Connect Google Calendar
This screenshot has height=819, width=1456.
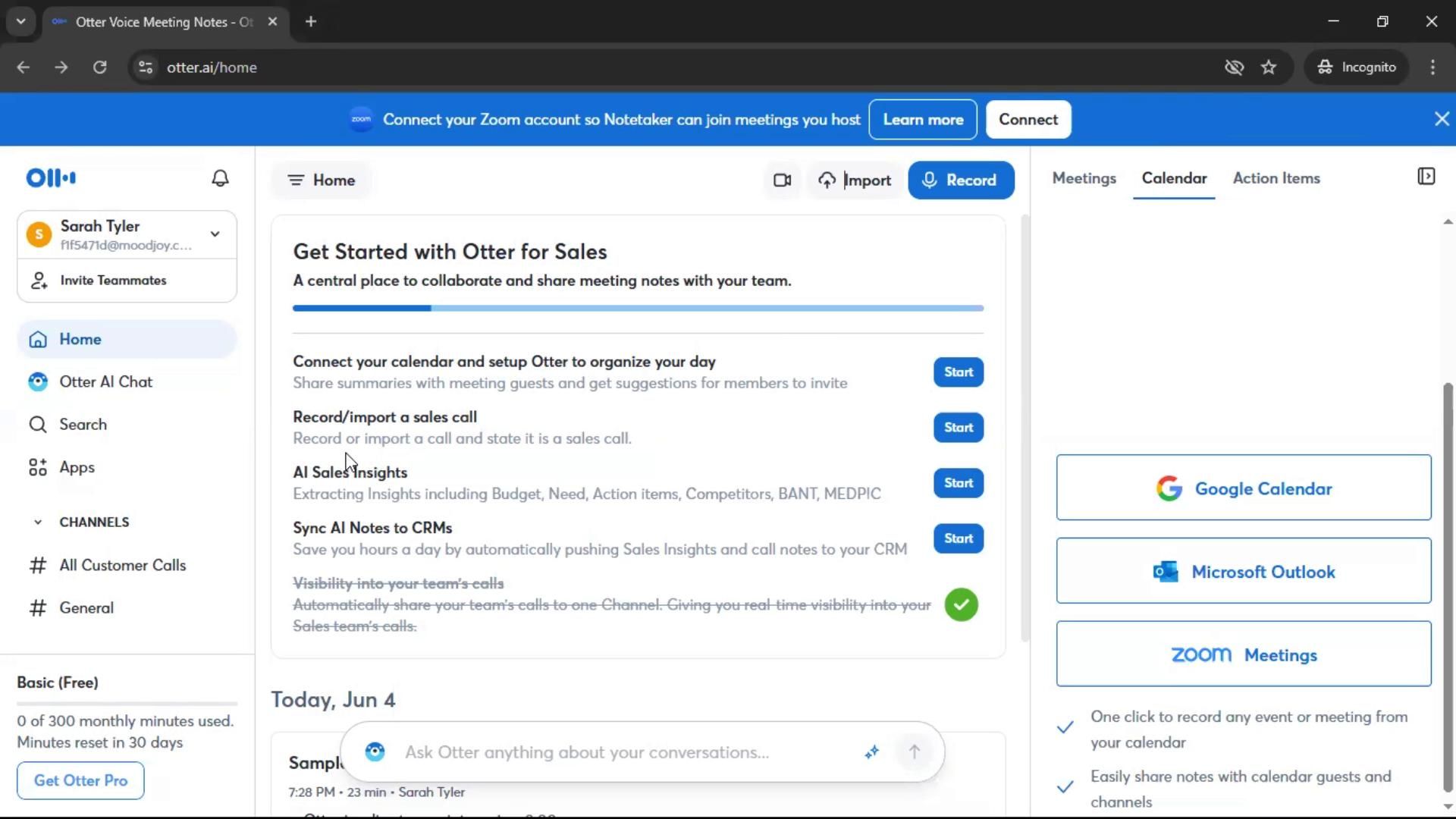point(1244,488)
